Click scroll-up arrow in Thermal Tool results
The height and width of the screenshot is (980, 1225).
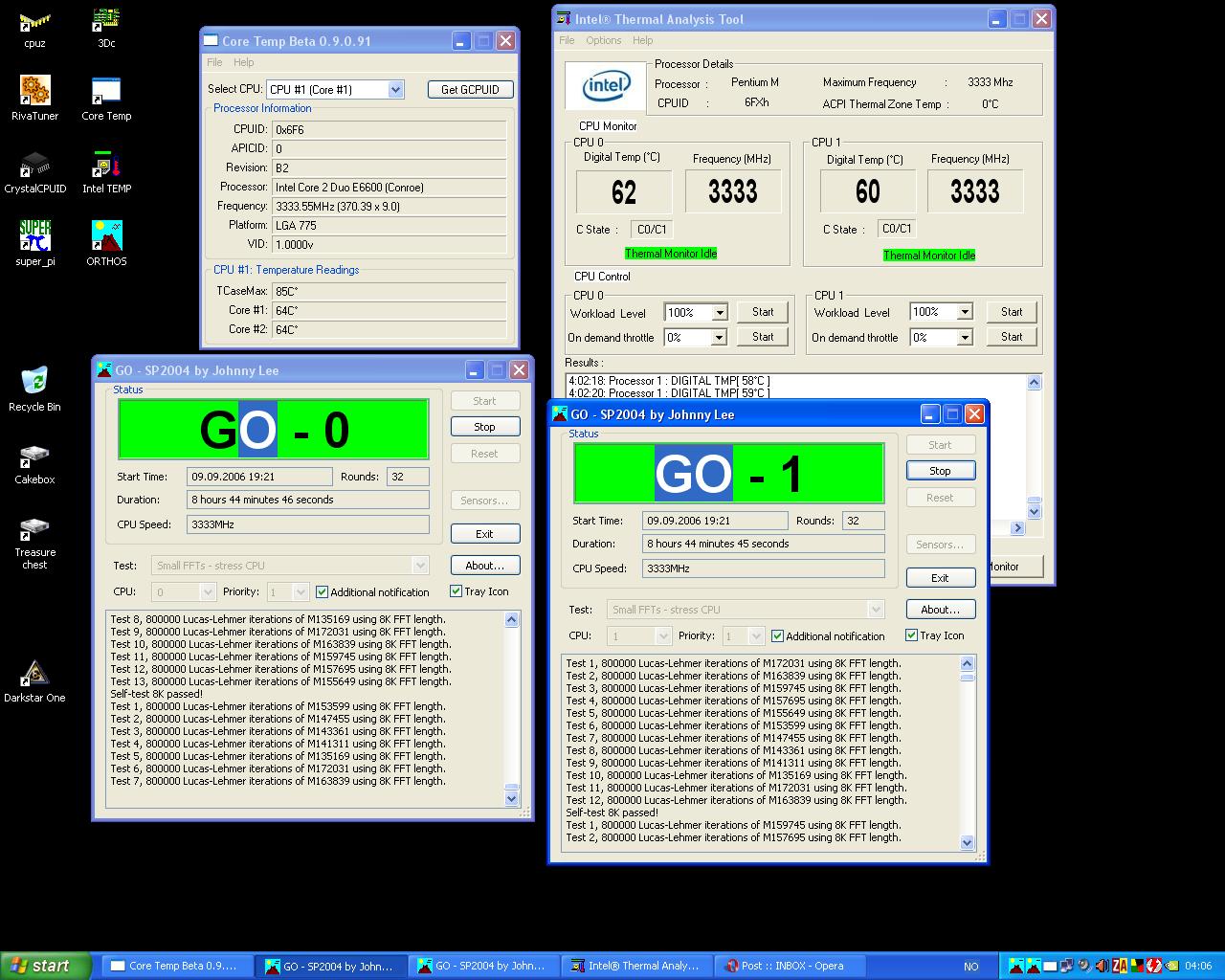1035,382
